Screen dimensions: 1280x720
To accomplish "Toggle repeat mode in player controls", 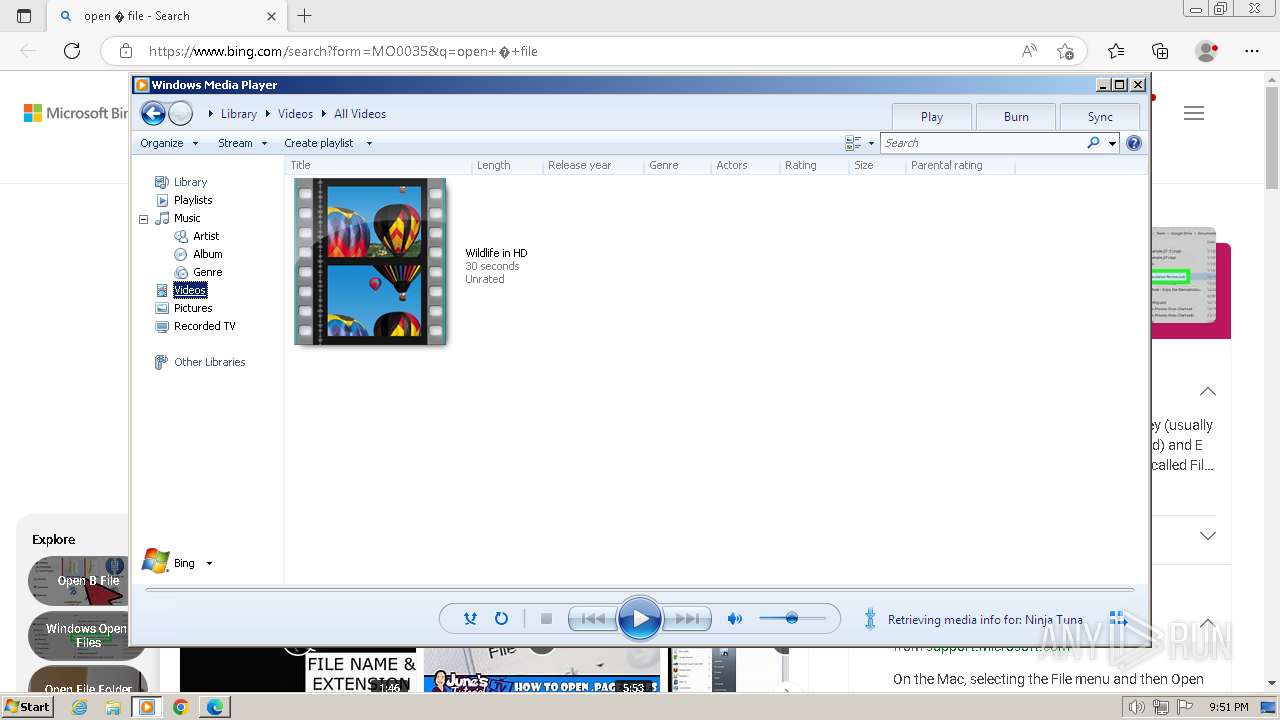I will point(501,619).
